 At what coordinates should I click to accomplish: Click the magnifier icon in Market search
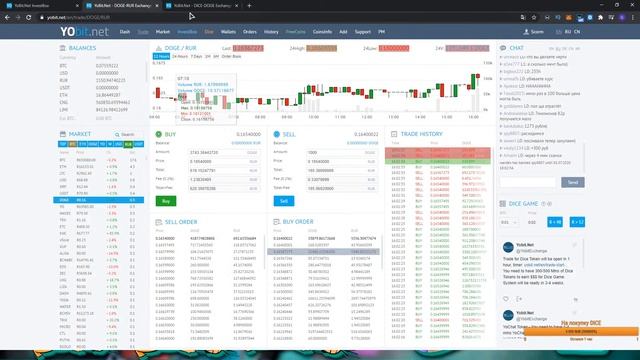pyautogui.click(x=117, y=134)
